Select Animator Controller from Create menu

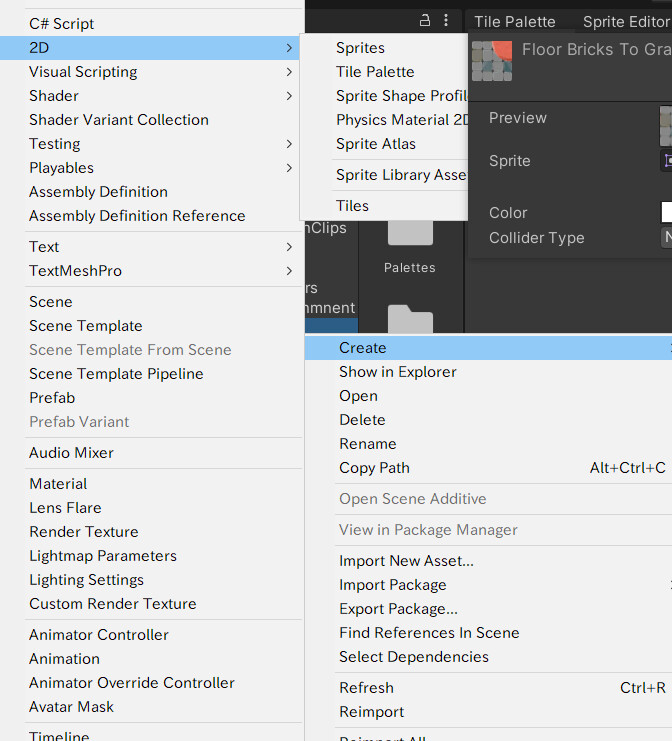tap(99, 635)
